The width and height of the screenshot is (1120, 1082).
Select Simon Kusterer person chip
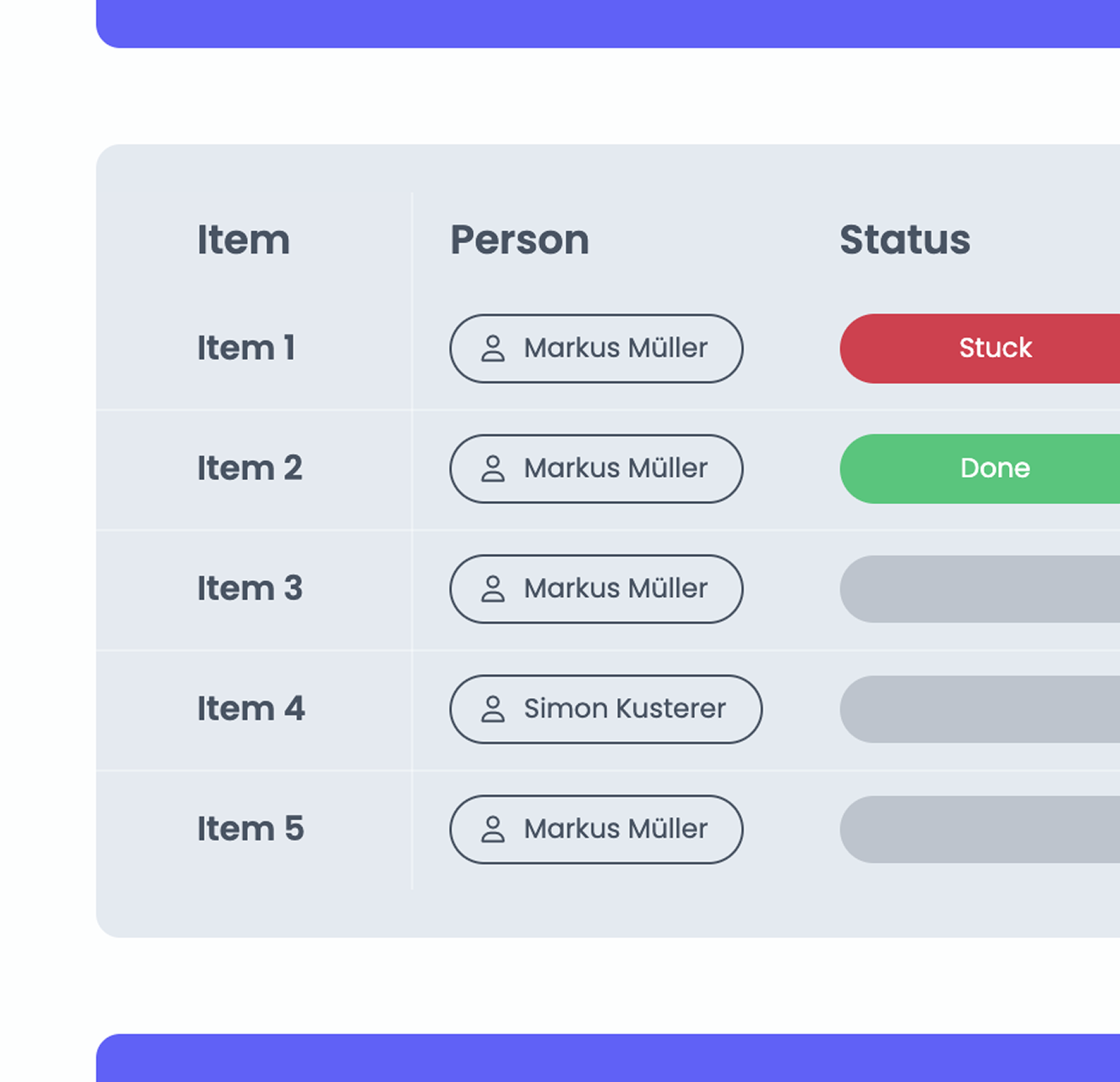click(x=606, y=708)
